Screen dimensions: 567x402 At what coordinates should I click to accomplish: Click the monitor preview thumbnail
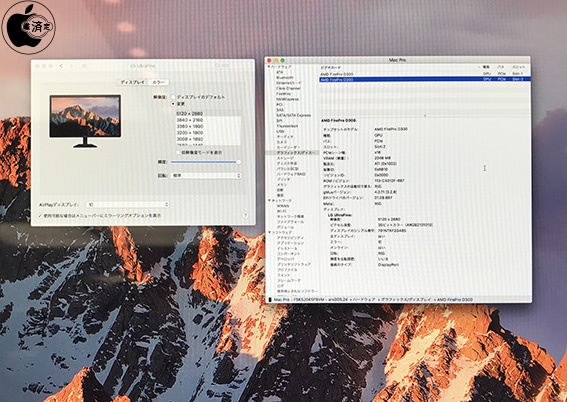85,121
